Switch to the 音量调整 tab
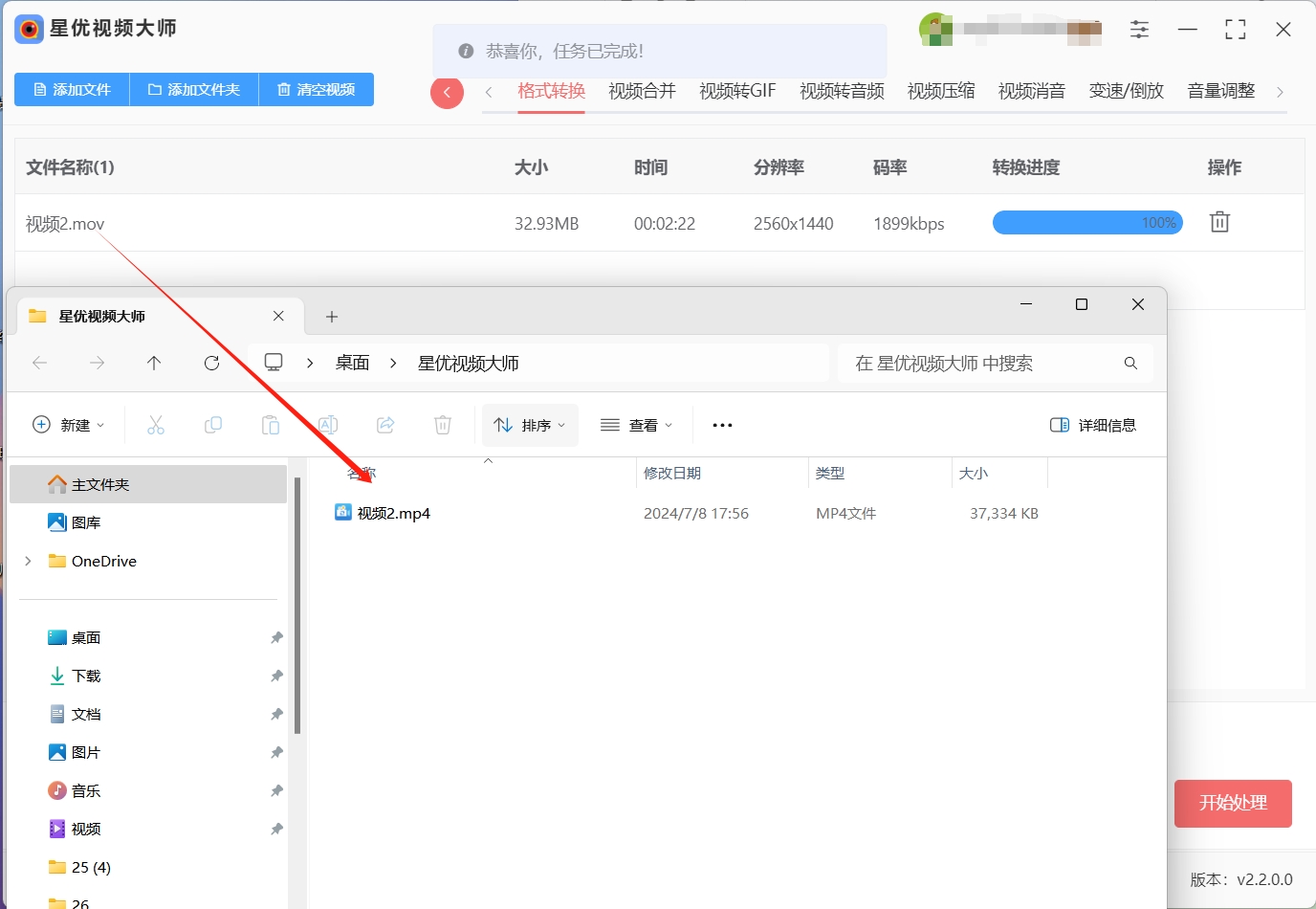Screen dimensions: 1316x909 coord(1221,91)
